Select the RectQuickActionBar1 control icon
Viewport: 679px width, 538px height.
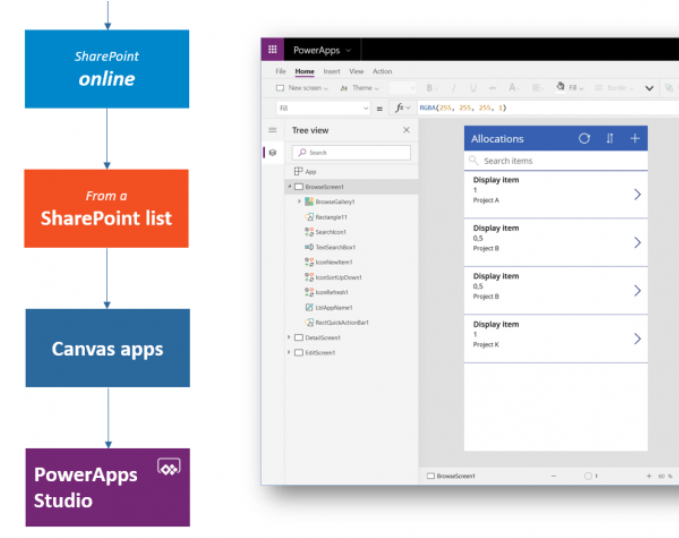309,322
